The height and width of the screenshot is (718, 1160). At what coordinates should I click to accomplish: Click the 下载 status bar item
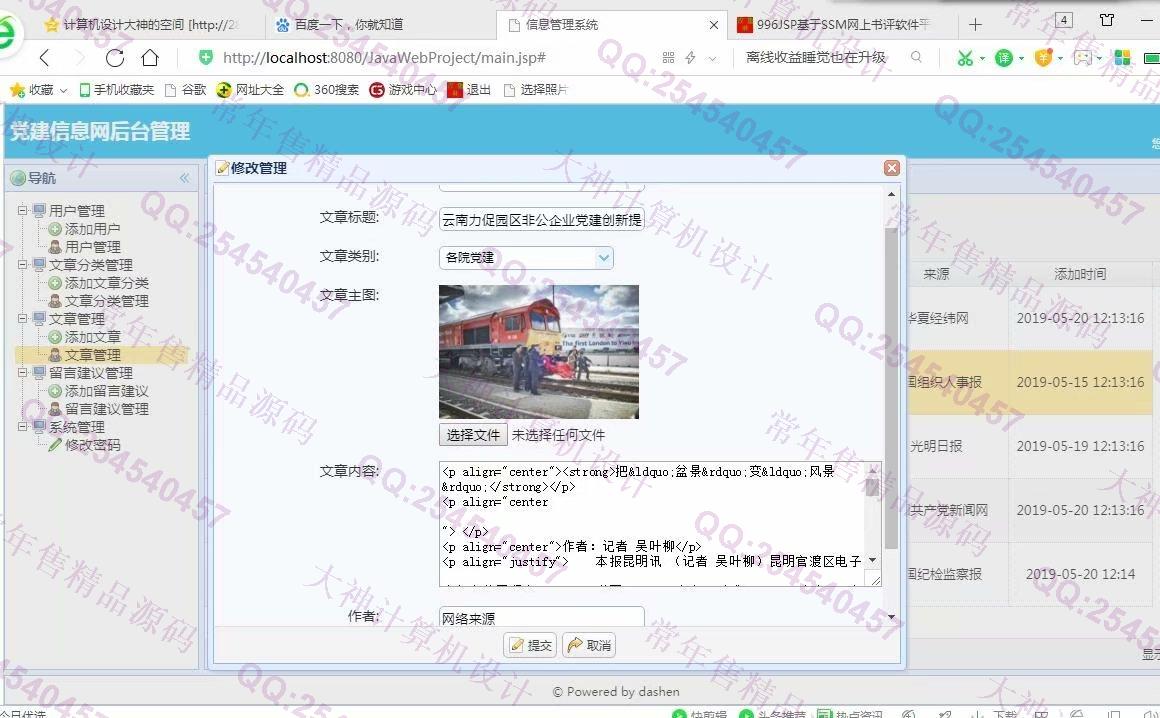pos(997,713)
